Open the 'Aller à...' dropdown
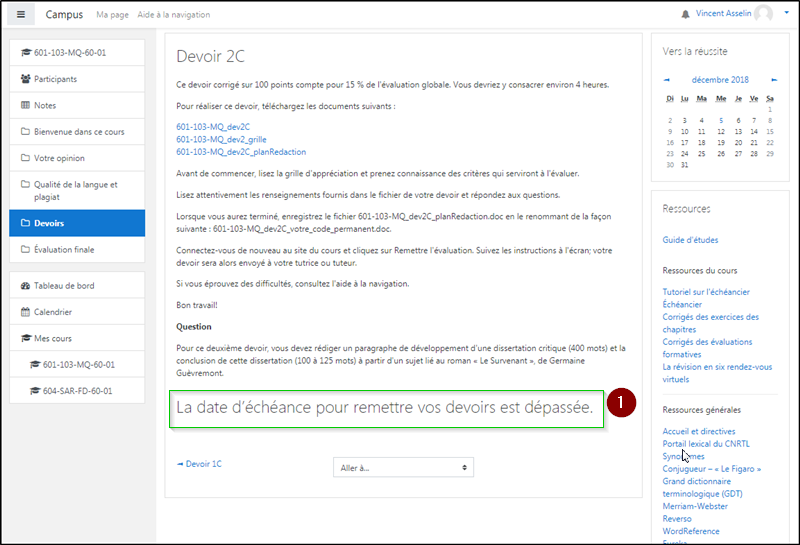 [x=403, y=467]
